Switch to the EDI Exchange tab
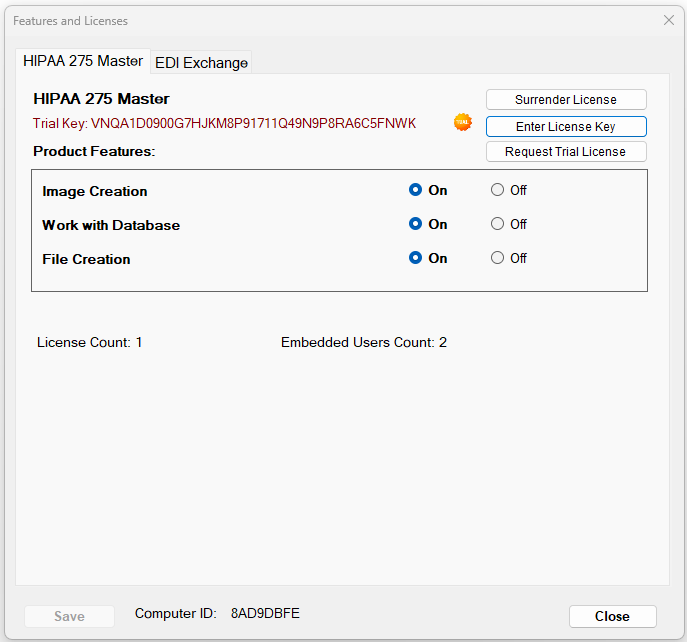This screenshot has width=687, height=642. click(201, 63)
